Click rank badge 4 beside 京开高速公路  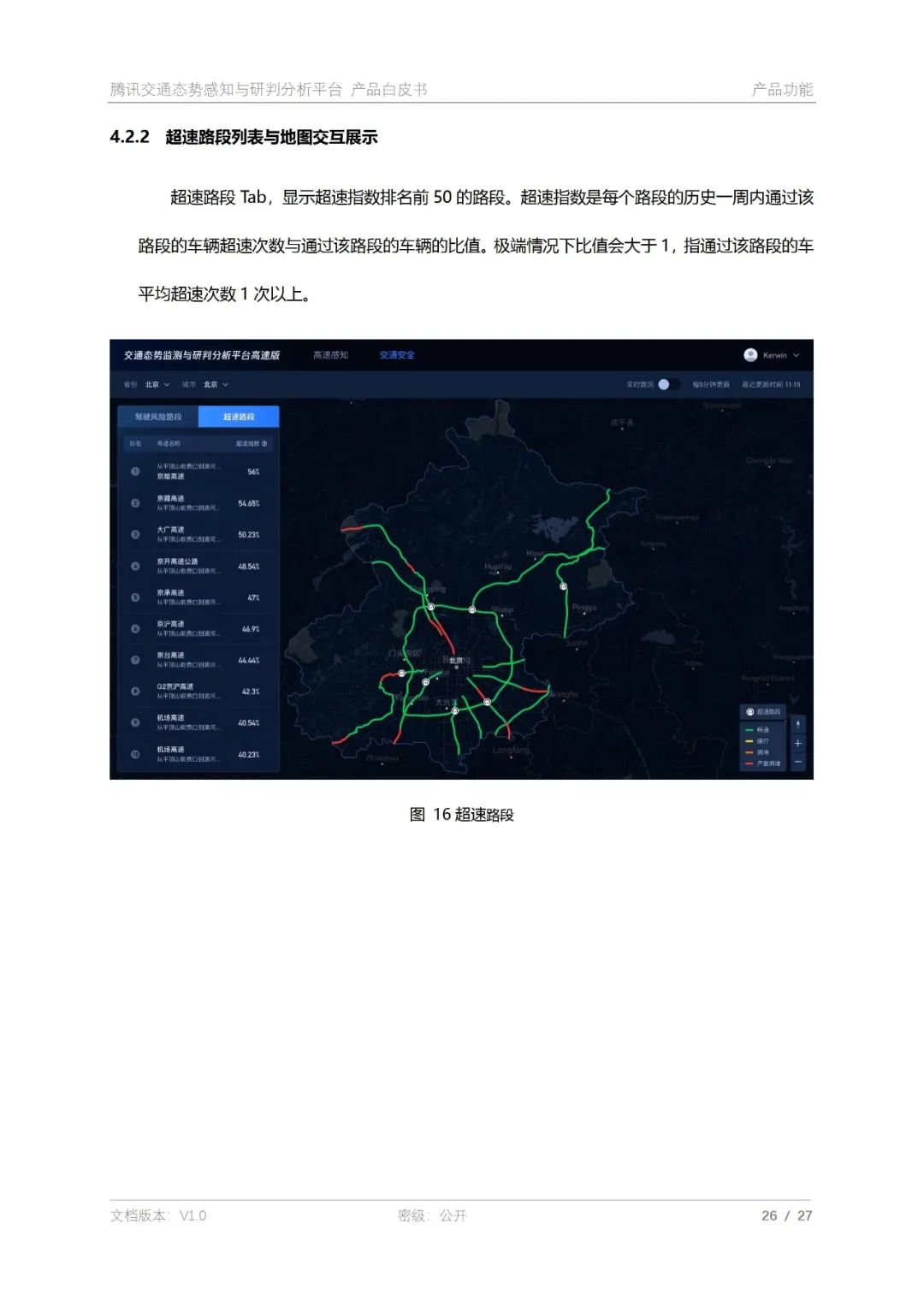(135, 567)
